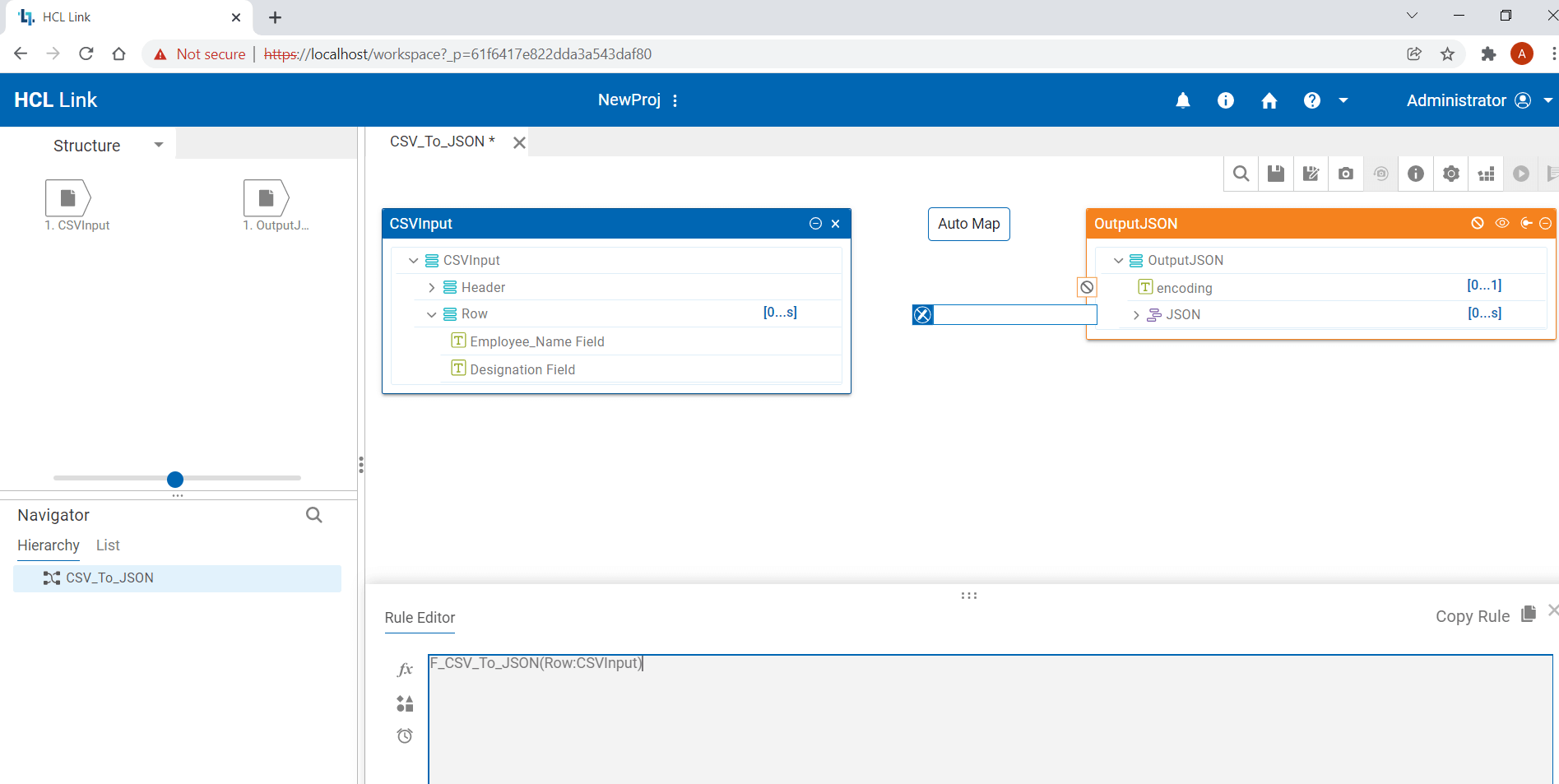Expand the JSON node in OutputJSON

pos(1136,314)
